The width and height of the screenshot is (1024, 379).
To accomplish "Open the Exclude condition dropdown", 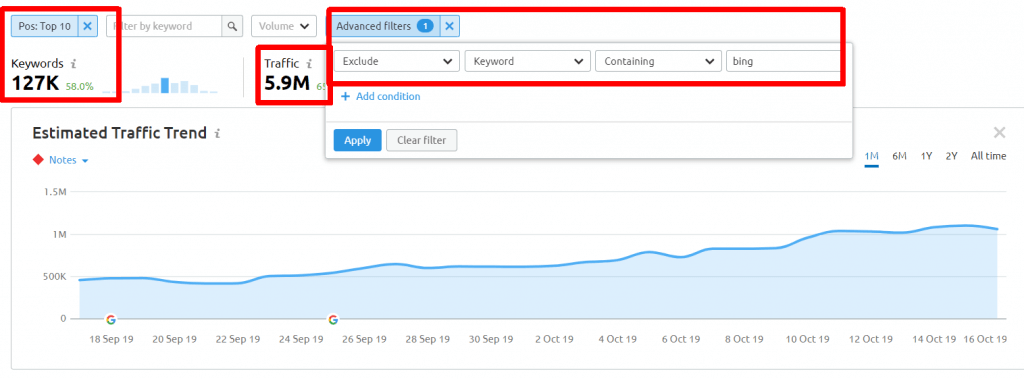I will 397,61.
